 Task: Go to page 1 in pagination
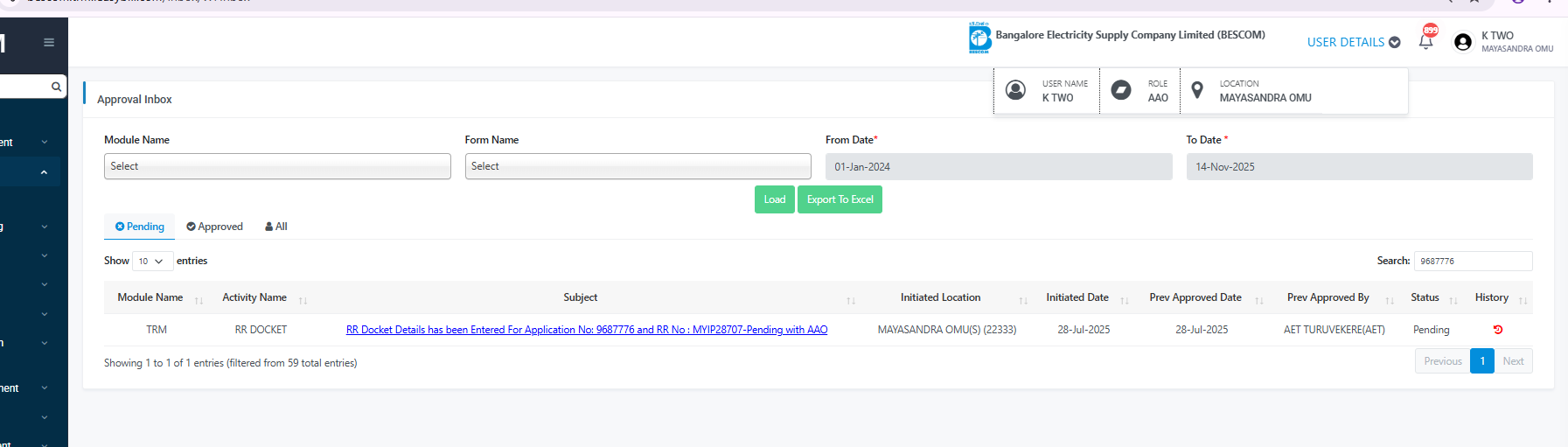click(x=1482, y=361)
